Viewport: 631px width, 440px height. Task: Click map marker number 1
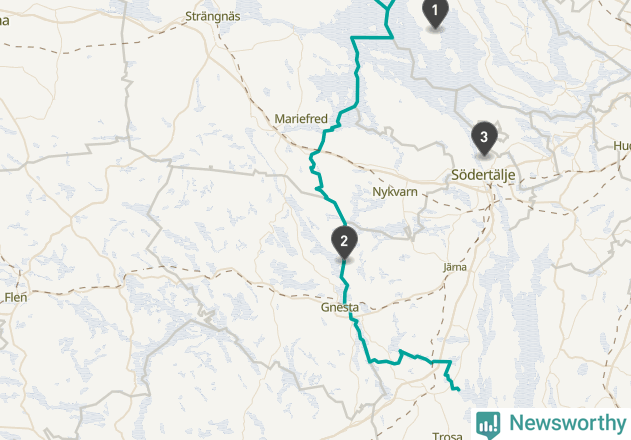435,12
